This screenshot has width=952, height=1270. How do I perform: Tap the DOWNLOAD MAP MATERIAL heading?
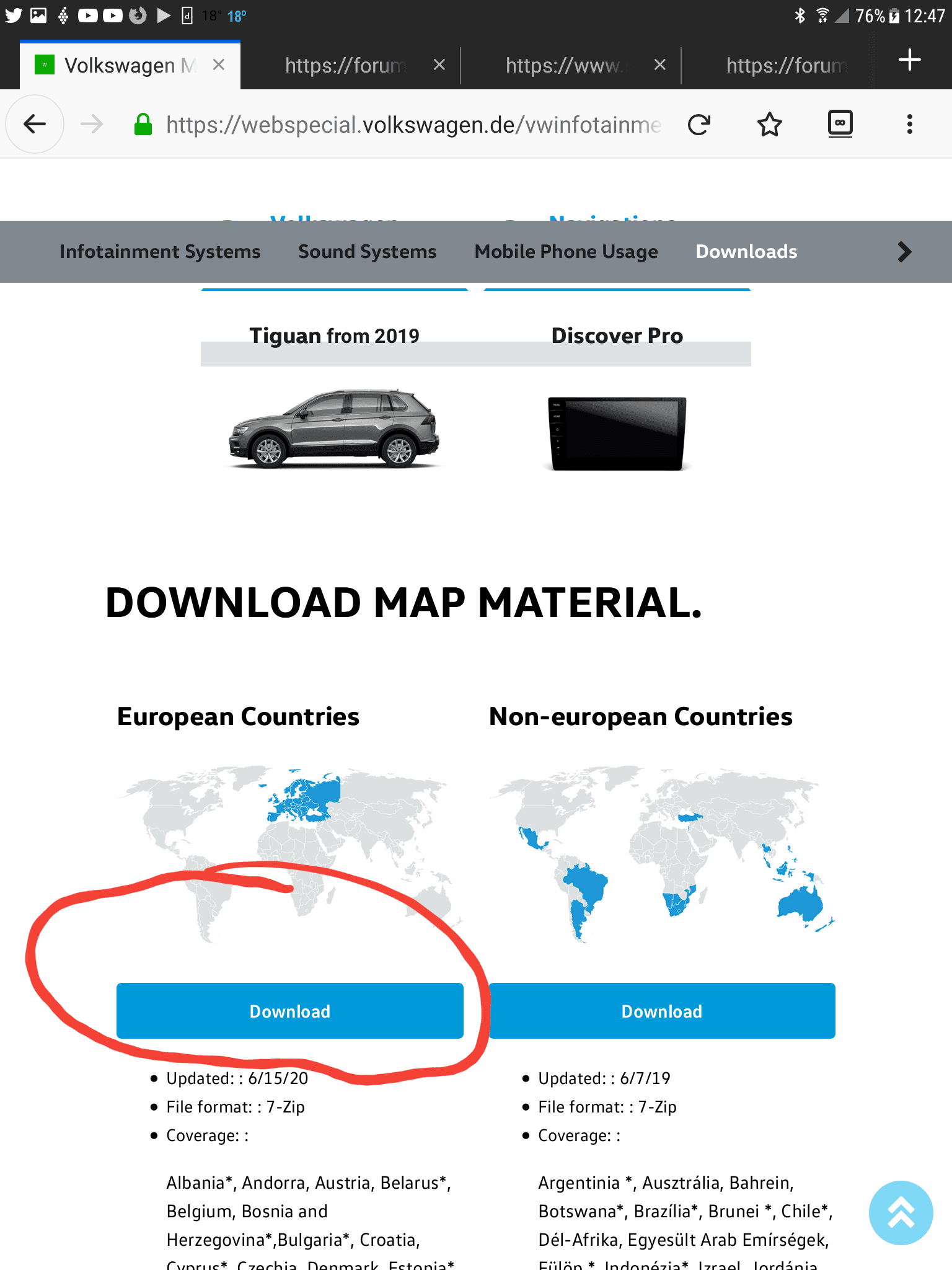pos(403,603)
